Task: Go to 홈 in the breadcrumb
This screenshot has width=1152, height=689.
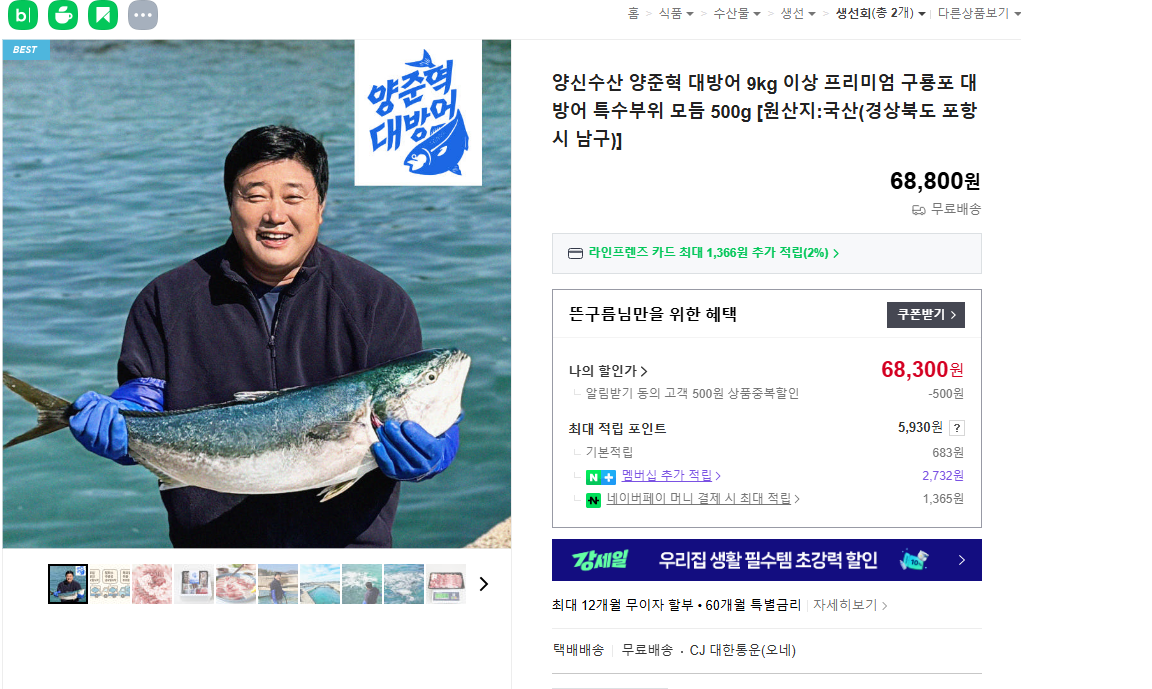Action: [633, 13]
